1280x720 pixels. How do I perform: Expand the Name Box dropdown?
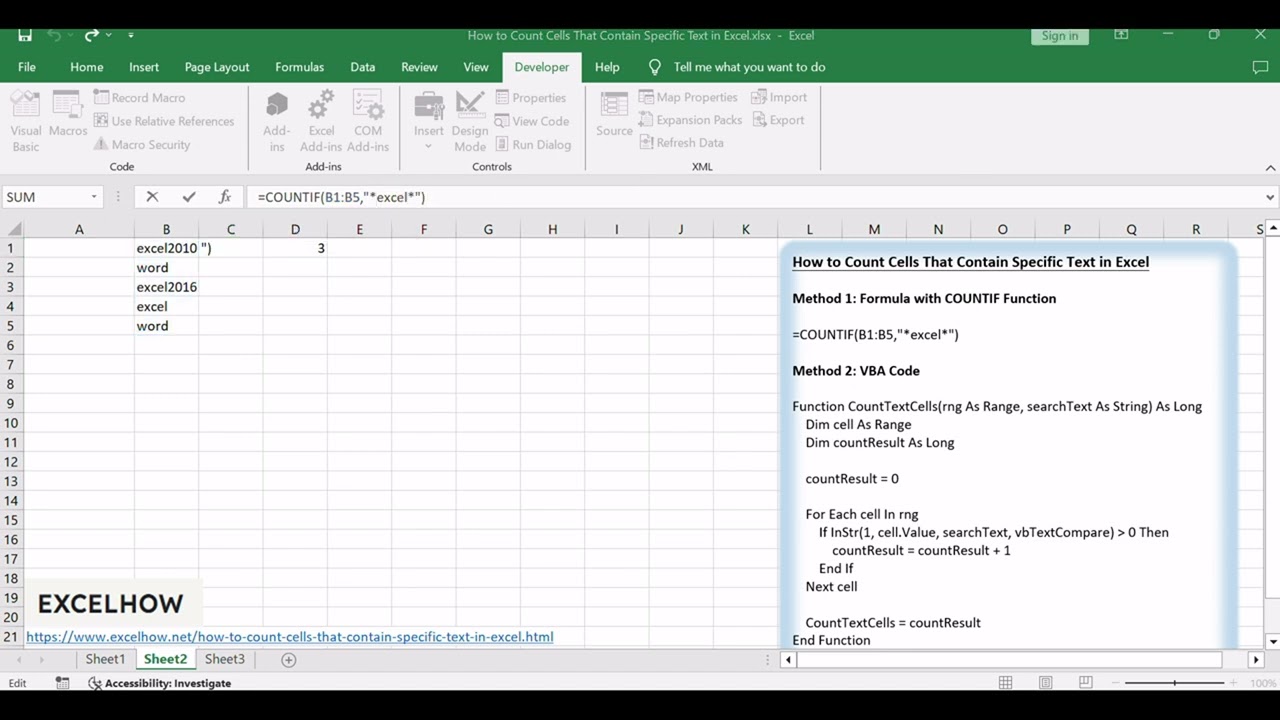[x=94, y=197]
